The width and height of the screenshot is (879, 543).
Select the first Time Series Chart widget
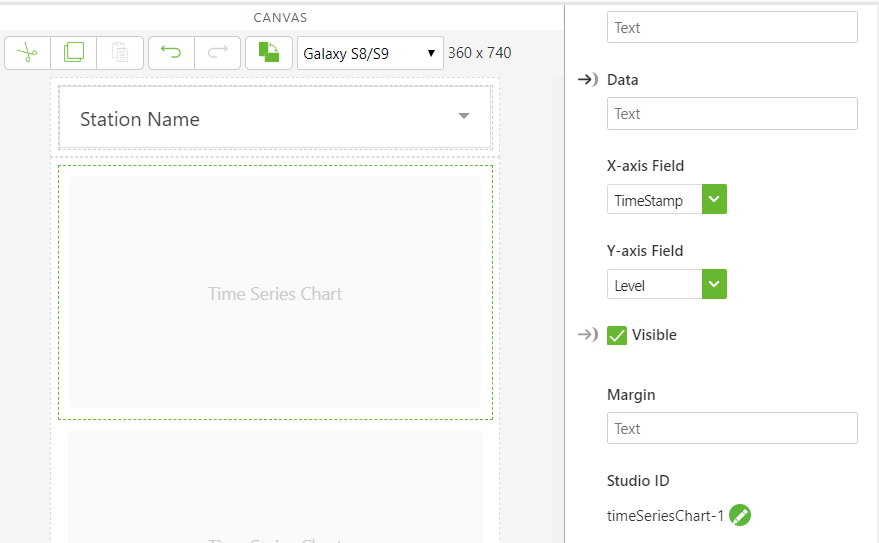tap(275, 293)
